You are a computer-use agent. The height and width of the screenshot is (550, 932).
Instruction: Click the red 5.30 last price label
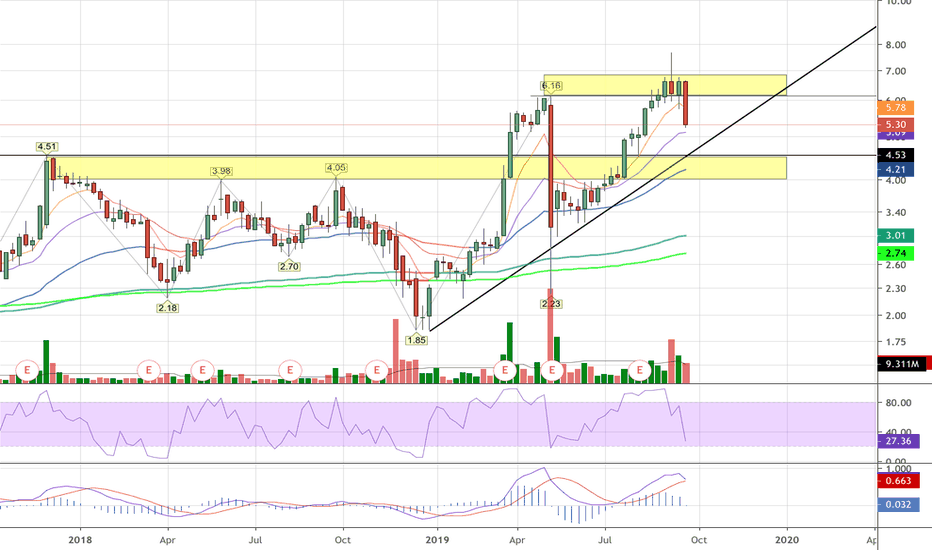tap(895, 124)
